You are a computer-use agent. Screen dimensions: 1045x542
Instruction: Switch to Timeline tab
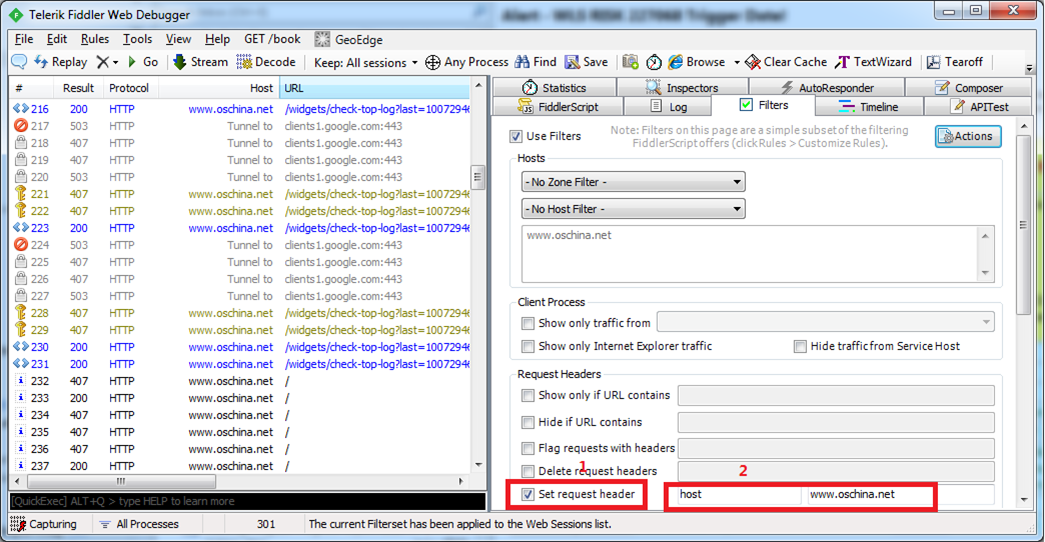click(869, 107)
